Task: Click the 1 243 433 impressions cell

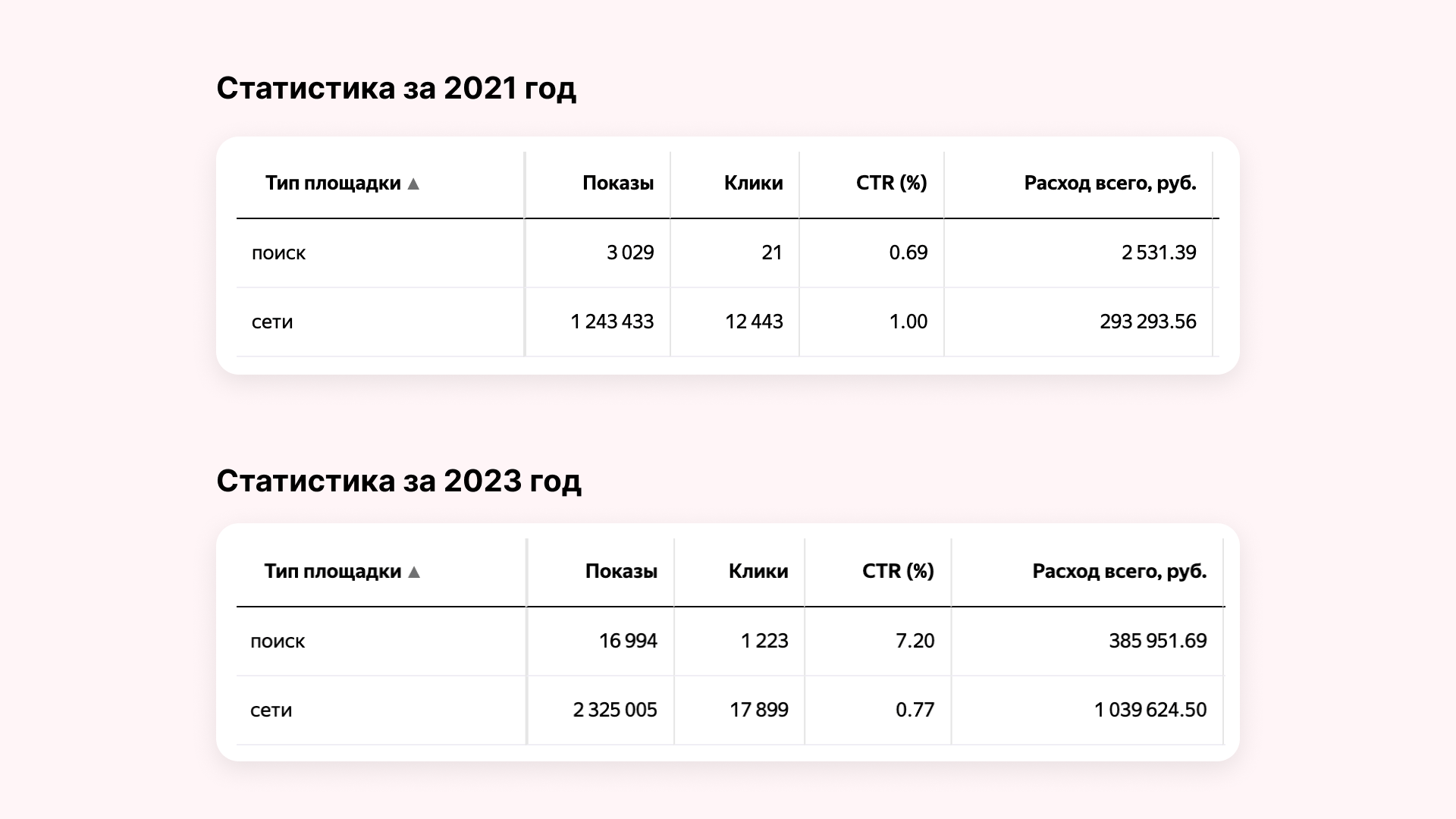Action: tap(612, 322)
